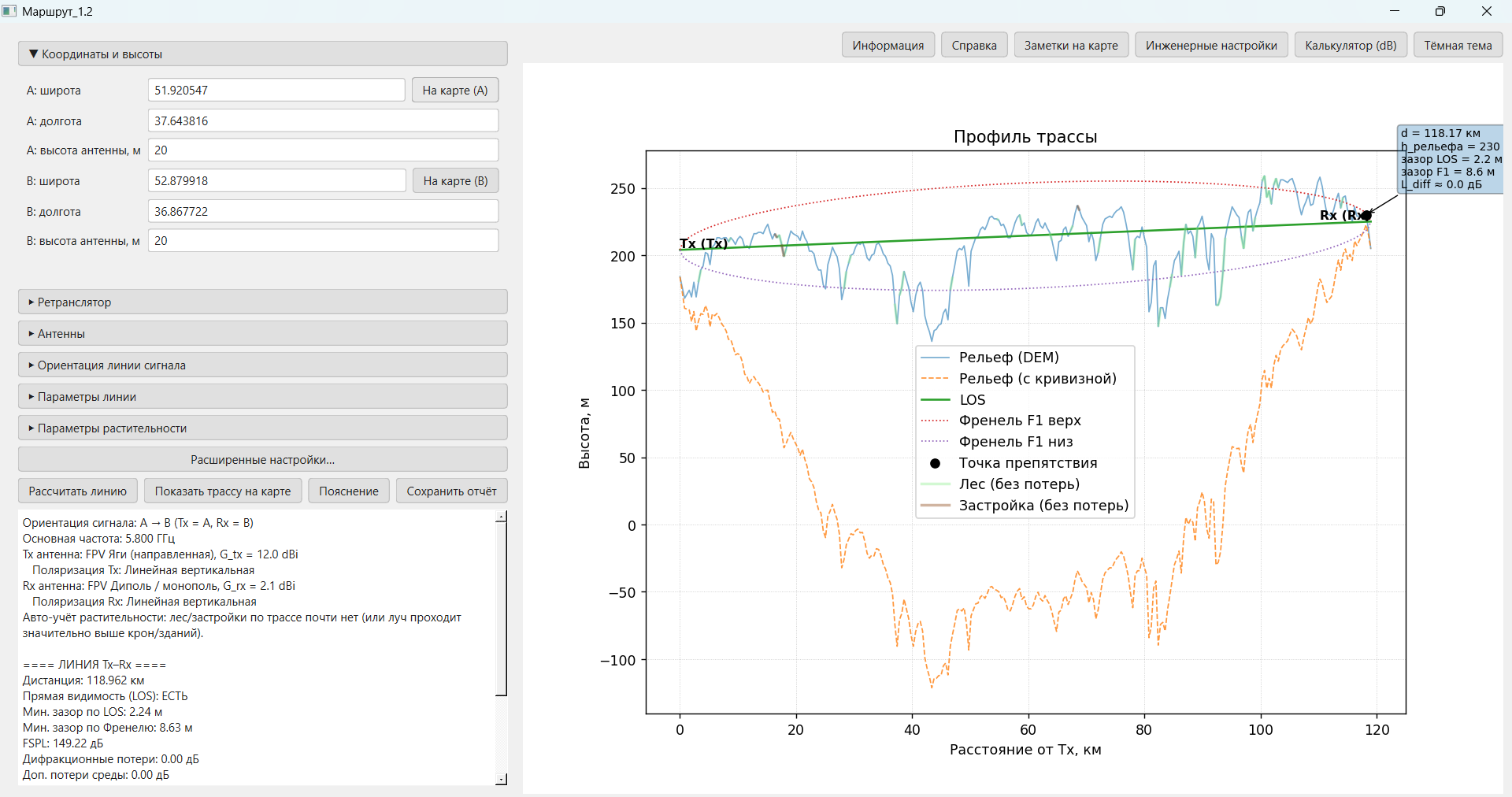Expand Ориентация линии сигнала section
1512x797 pixels.
(262, 365)
